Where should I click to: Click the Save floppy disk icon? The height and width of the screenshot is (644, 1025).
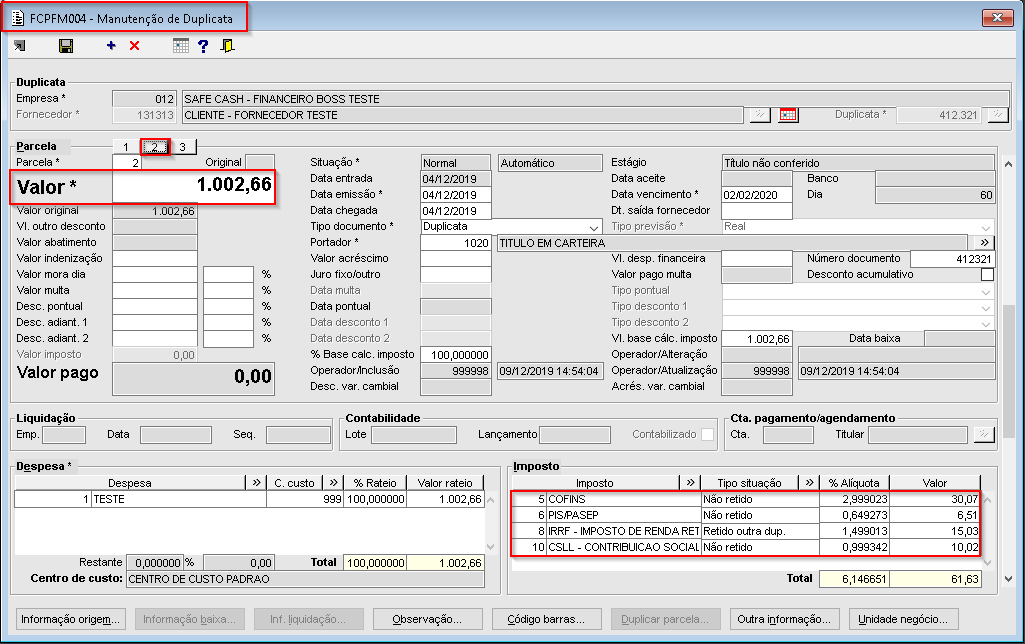(66, 46)
